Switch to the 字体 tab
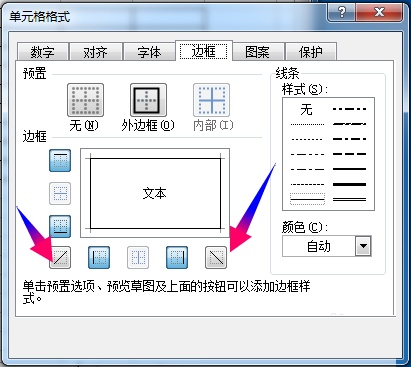411x367 pixels. tap(149, 52)
